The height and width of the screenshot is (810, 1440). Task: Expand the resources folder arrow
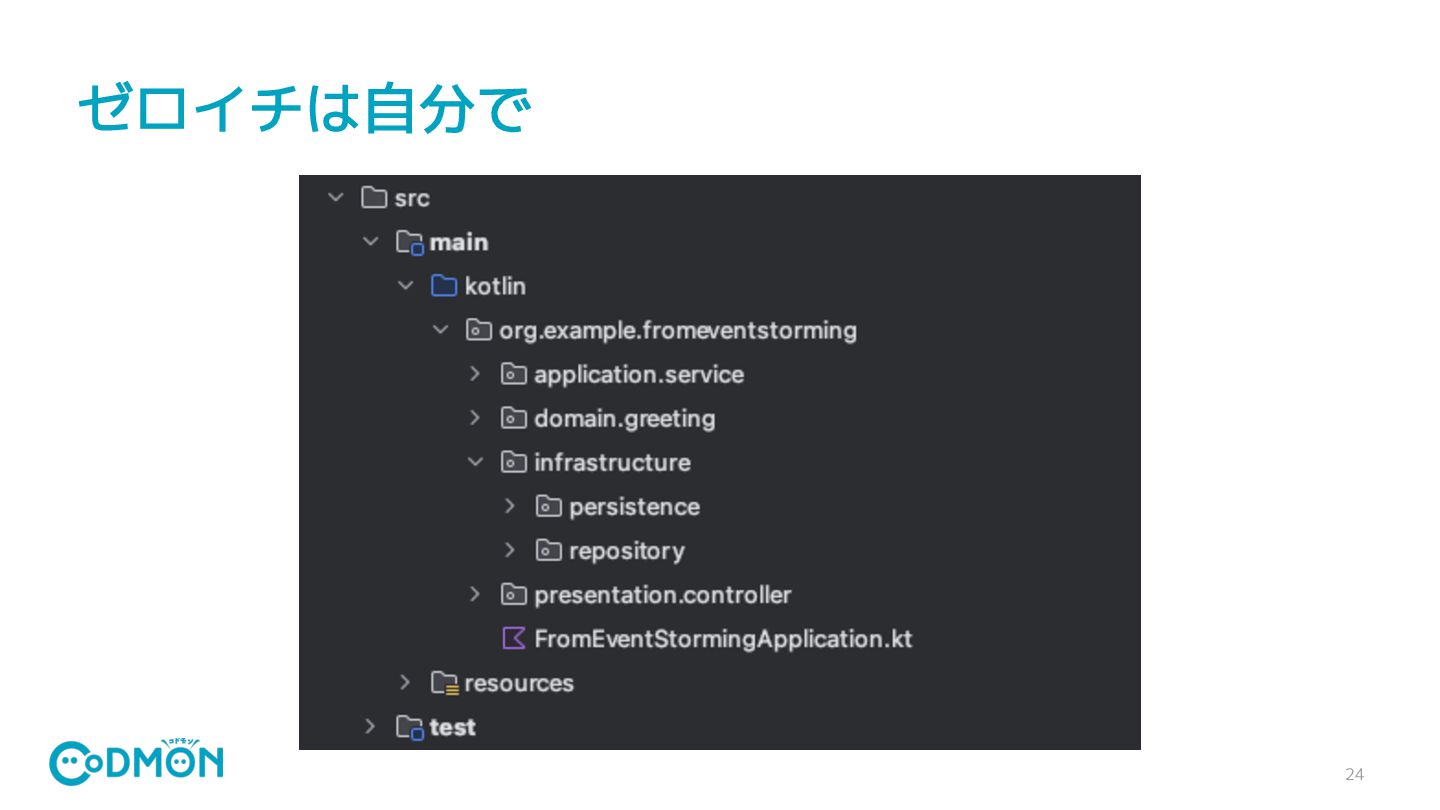(x=405, y=683)
